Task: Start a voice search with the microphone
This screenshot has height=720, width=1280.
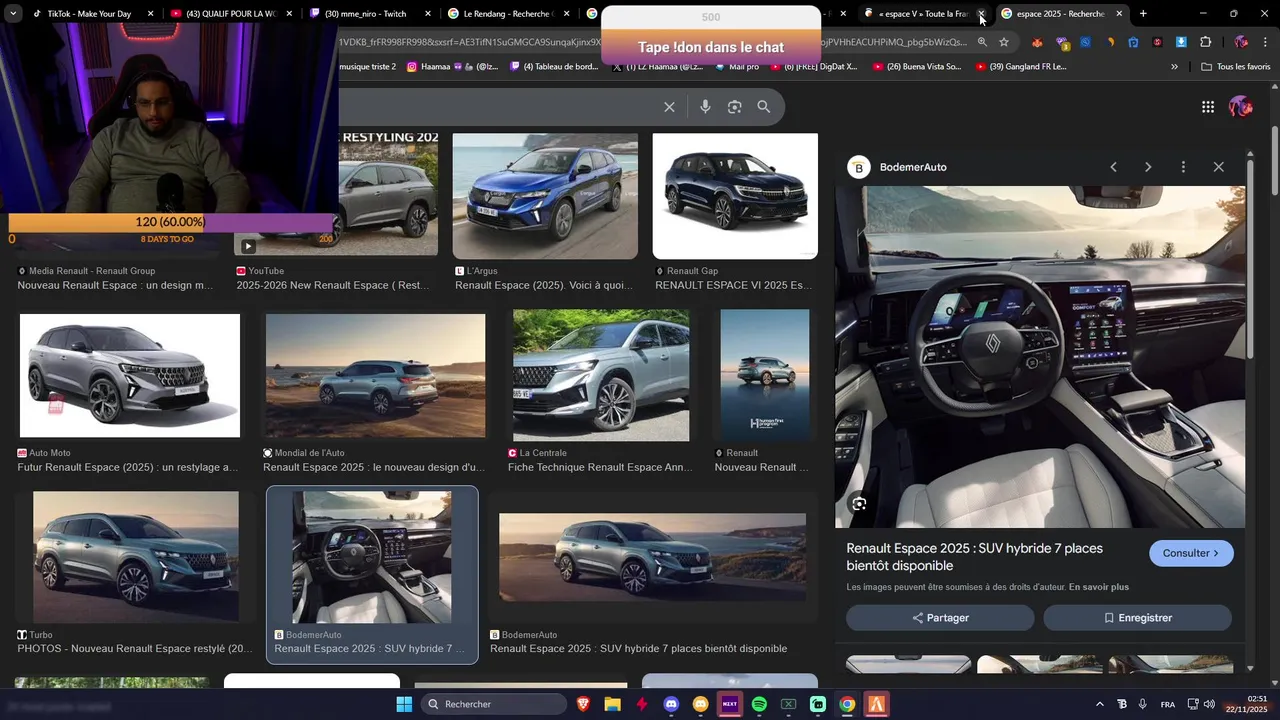Action: (x=705, y=107)
